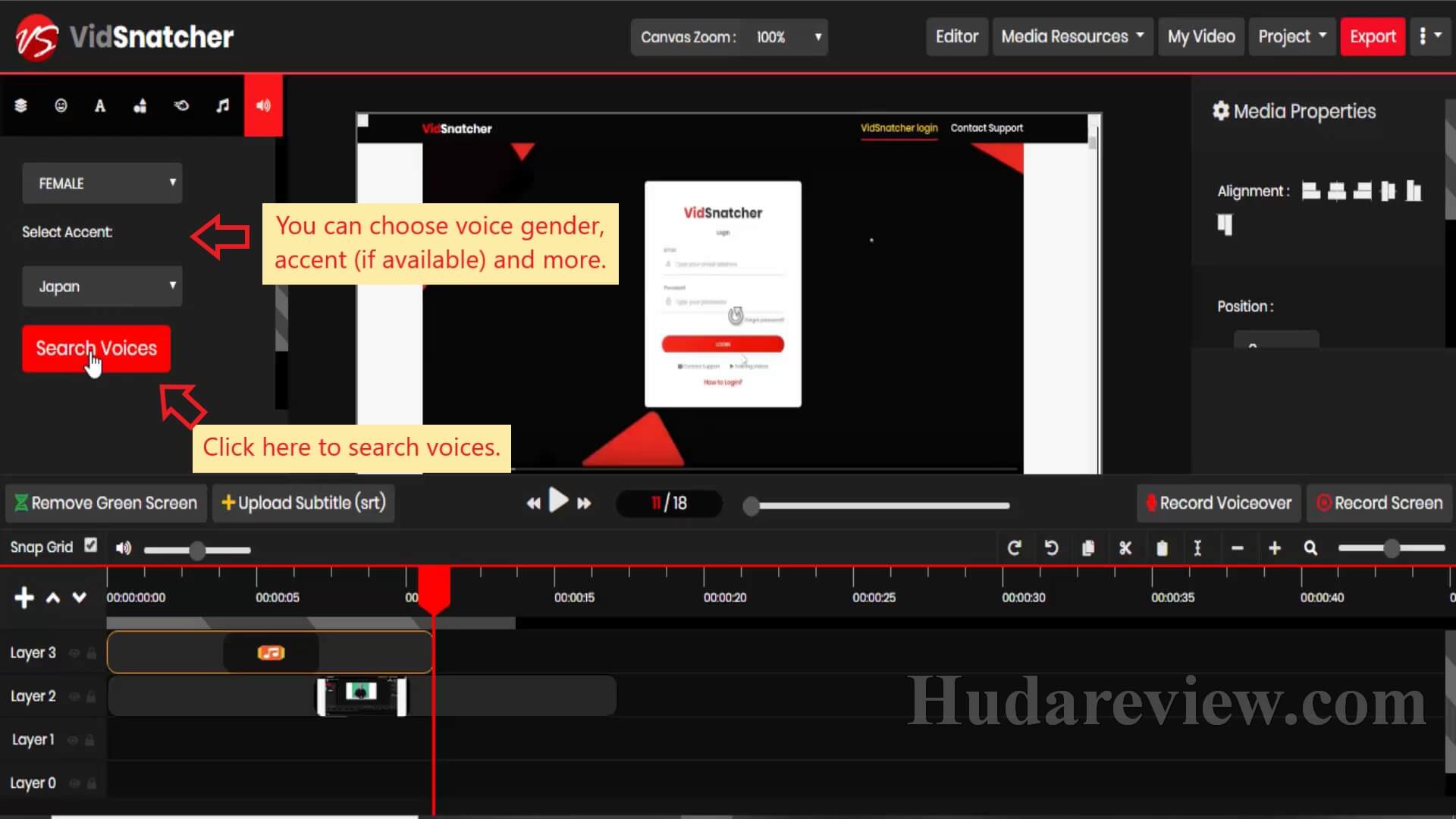Click the red timeline playhead marker
1456x819 pixels.
click(434, 589)
